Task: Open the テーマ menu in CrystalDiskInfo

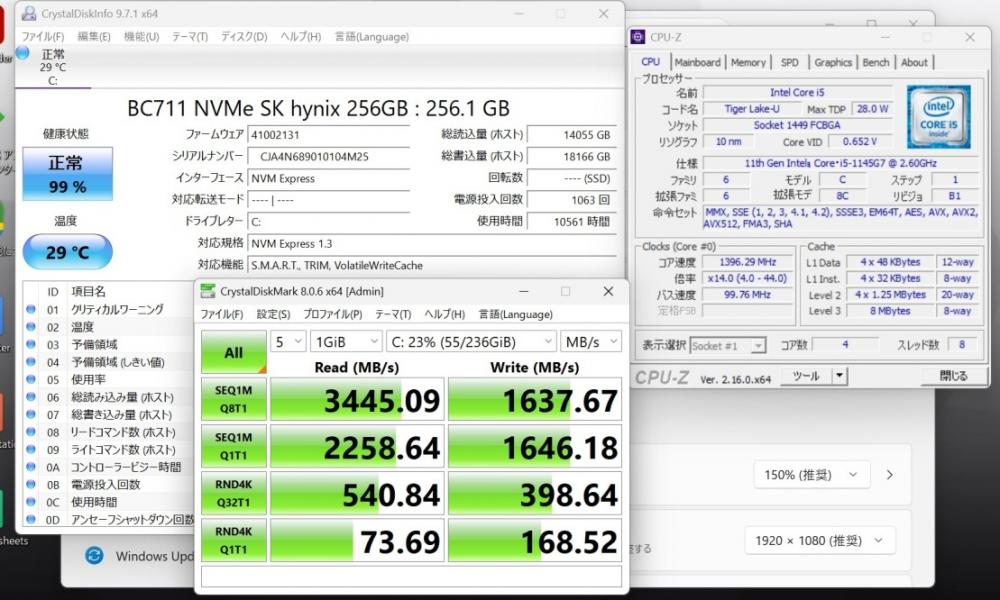Action: [x=189, y=37]
